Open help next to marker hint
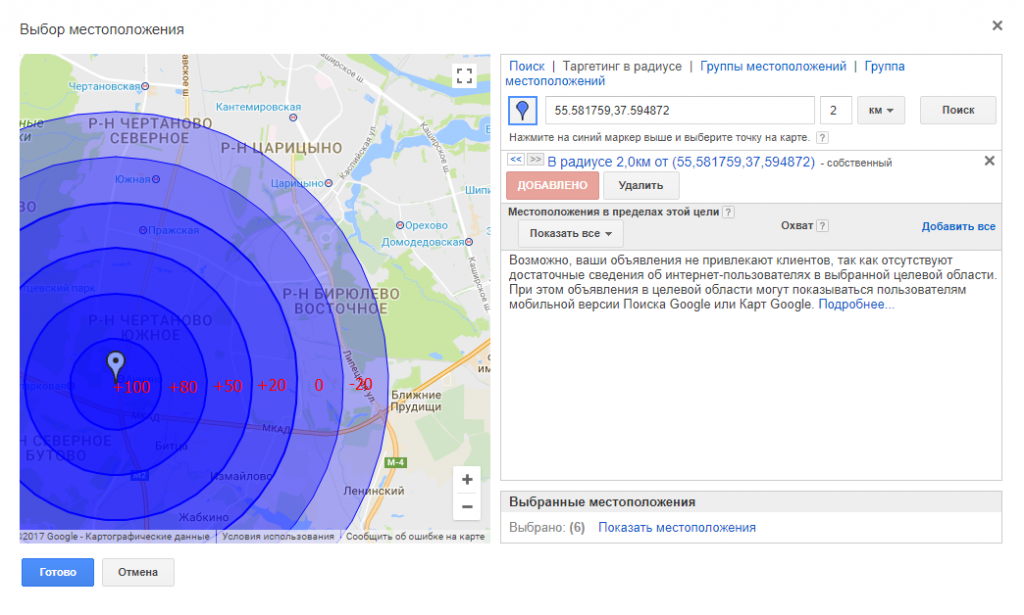The height and width of the screenshot is (615, 1024). pos(822,138)
